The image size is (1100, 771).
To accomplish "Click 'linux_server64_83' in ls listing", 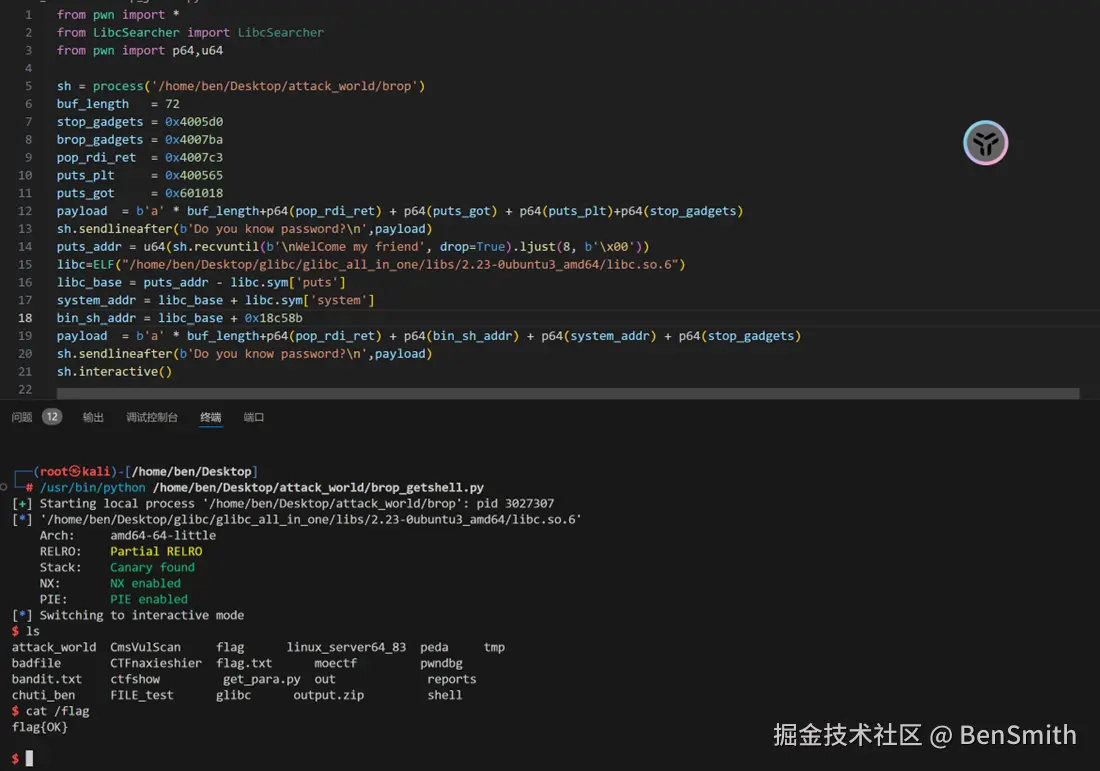I will tap(346, 647).
